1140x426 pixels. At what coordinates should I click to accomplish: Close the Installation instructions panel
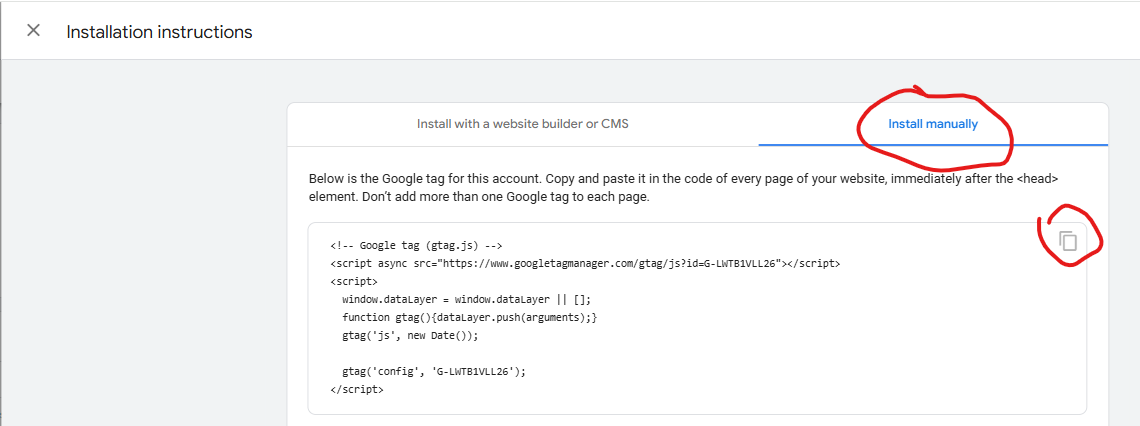(x=33, y=31)
